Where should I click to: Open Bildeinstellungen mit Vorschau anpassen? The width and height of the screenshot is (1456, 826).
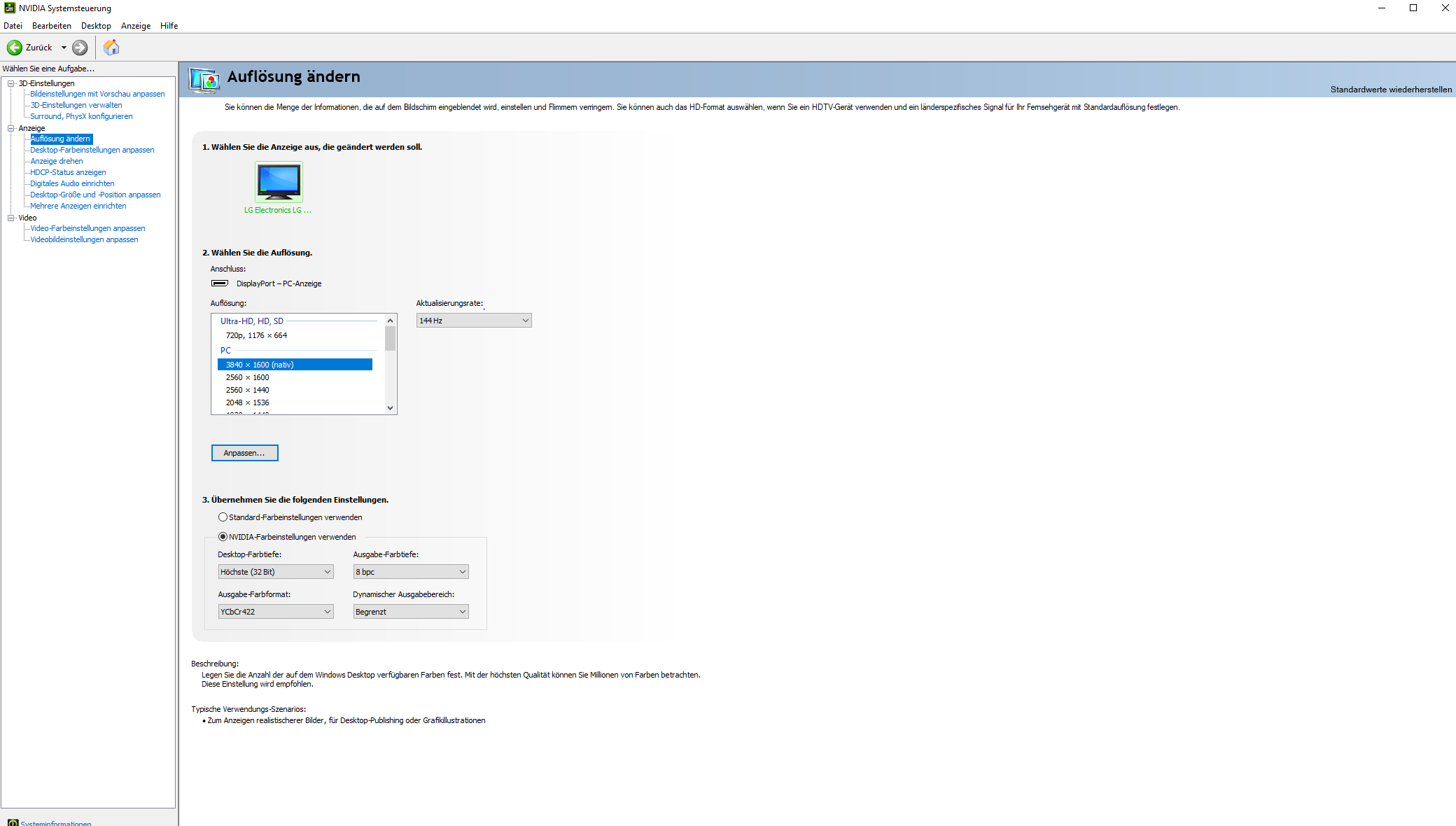[x=97, y=94]
